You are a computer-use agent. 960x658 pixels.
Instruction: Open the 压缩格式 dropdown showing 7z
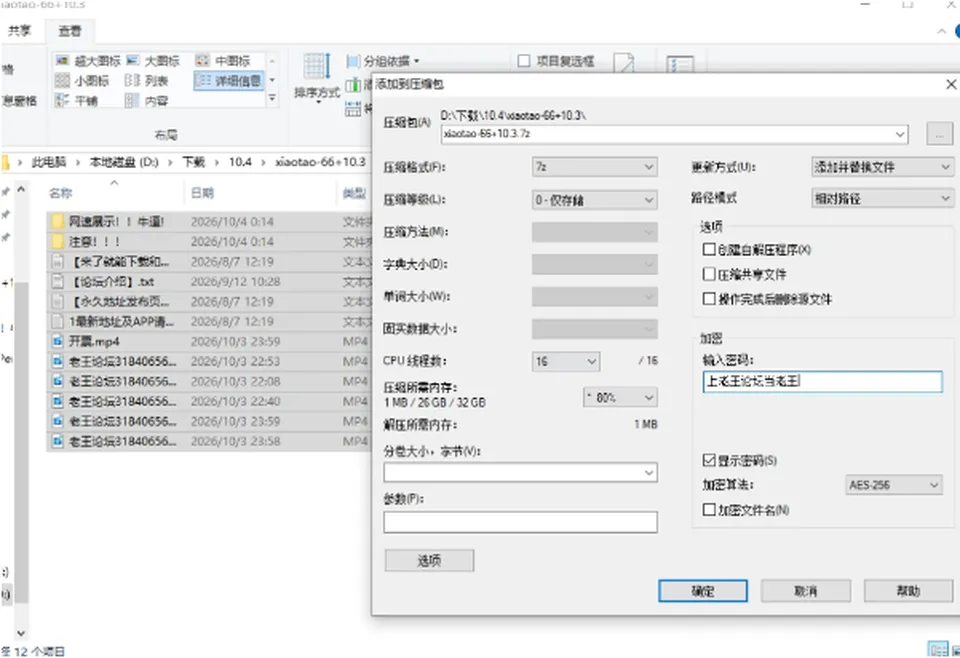(594, 166)
